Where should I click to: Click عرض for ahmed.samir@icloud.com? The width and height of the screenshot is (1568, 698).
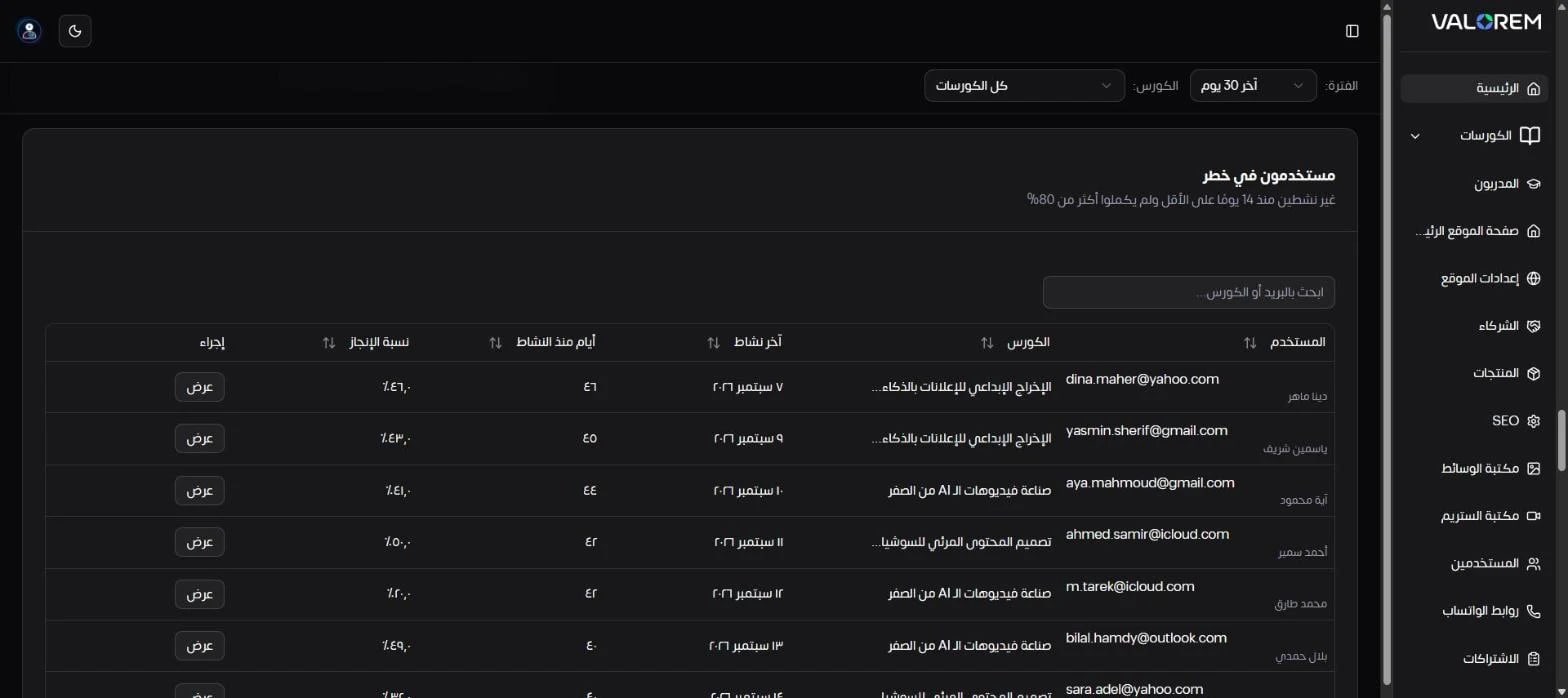coord(200,542)
